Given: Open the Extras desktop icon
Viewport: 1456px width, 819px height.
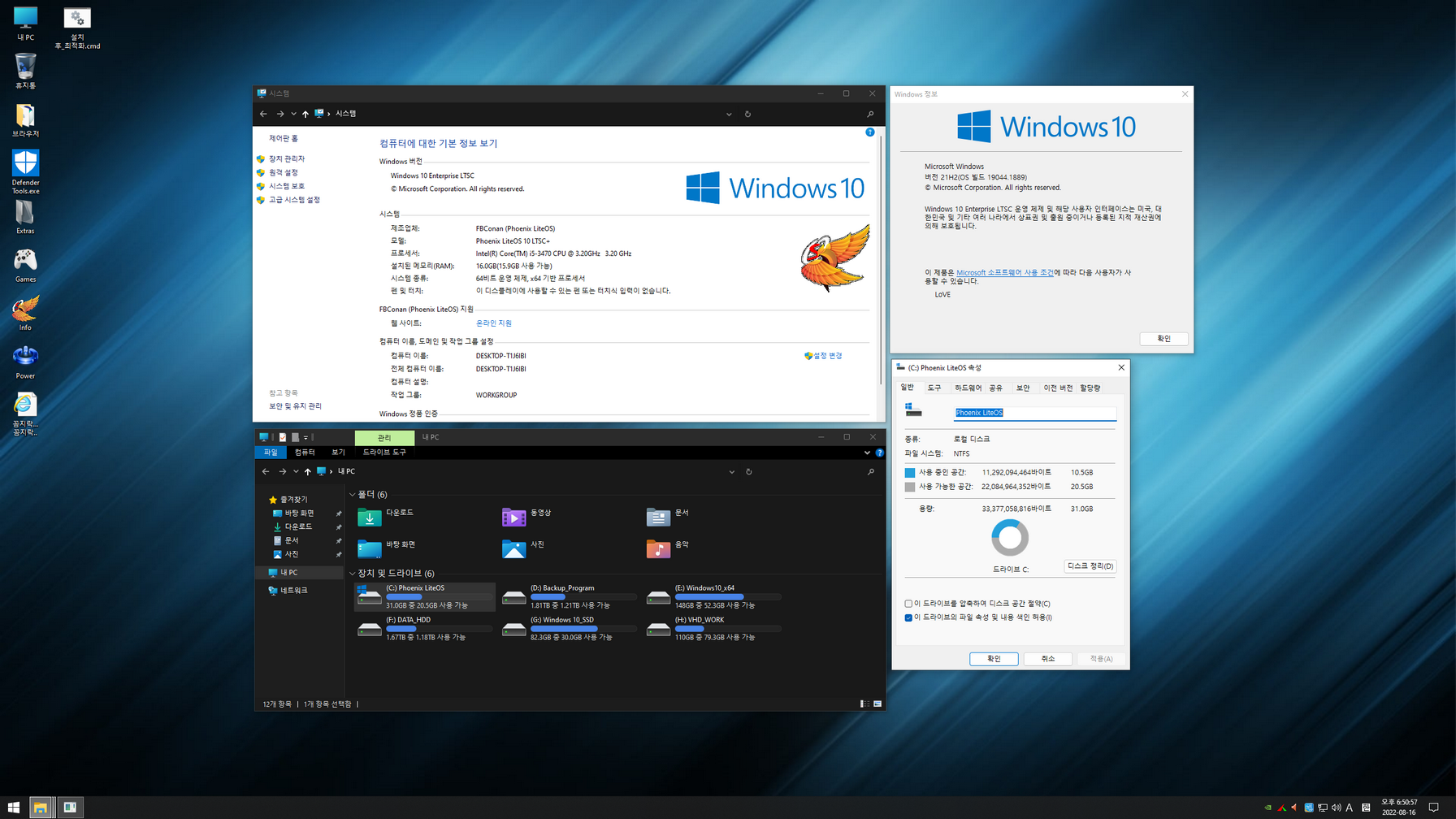Looking at the screenshot, I should (x=25, y=217).
